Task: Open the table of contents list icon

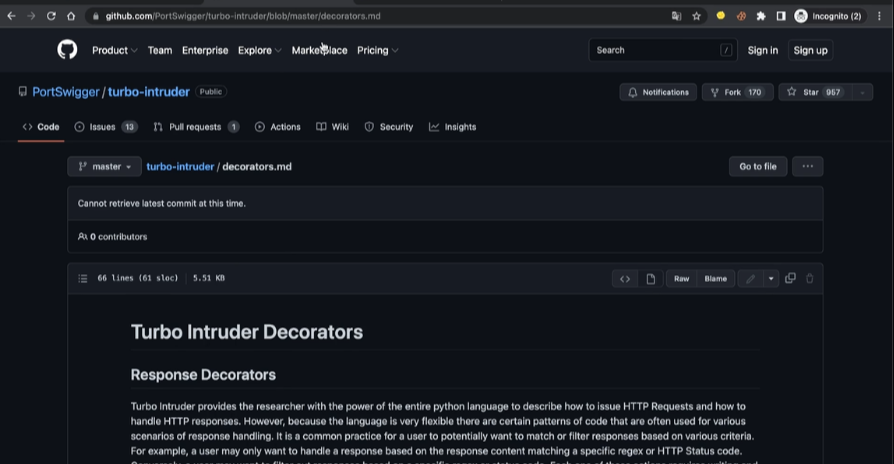Action: click(83, 278)
